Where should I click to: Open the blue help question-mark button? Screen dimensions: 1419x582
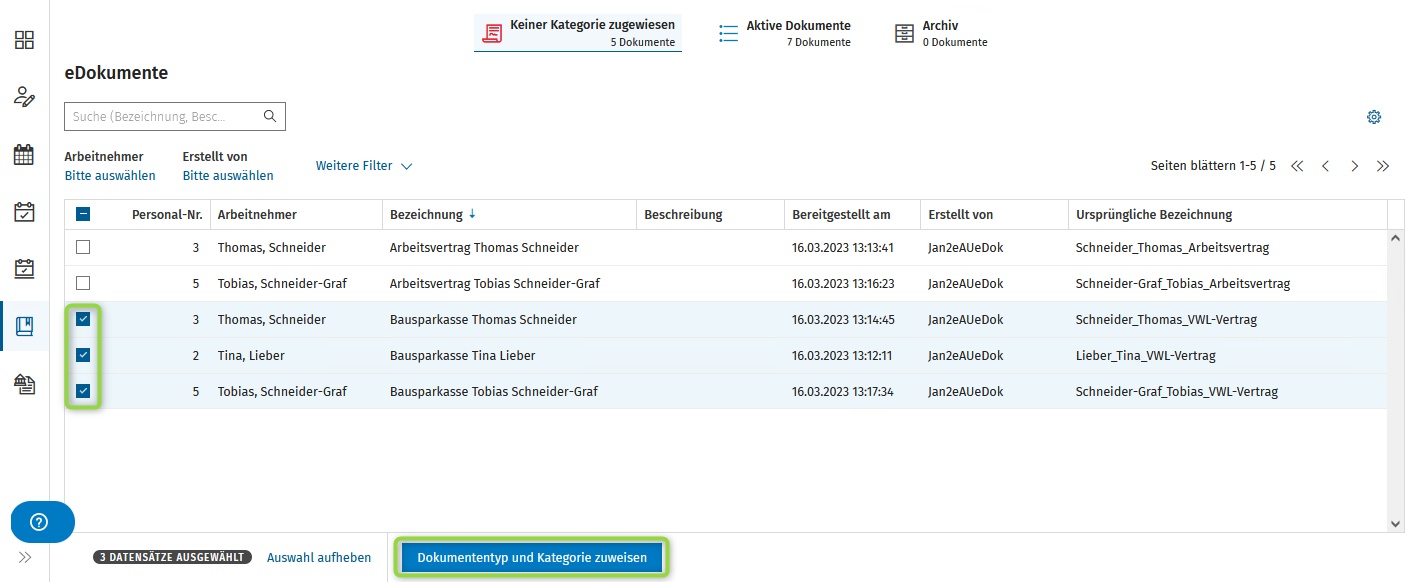pos(41,522)
